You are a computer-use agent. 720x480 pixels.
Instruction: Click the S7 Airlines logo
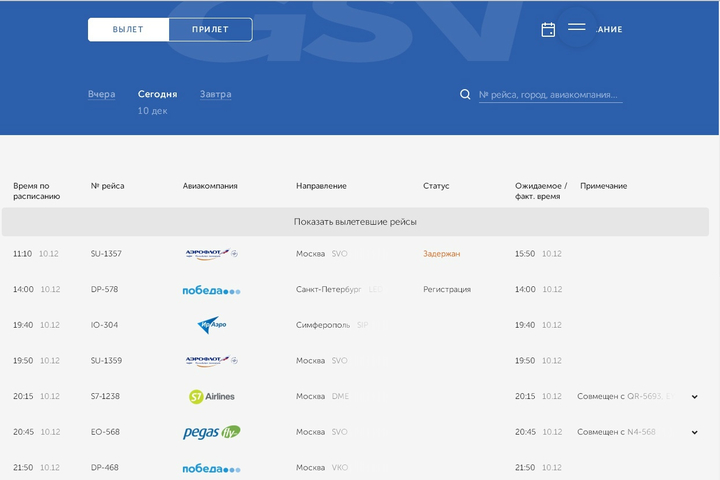point(212,397)
